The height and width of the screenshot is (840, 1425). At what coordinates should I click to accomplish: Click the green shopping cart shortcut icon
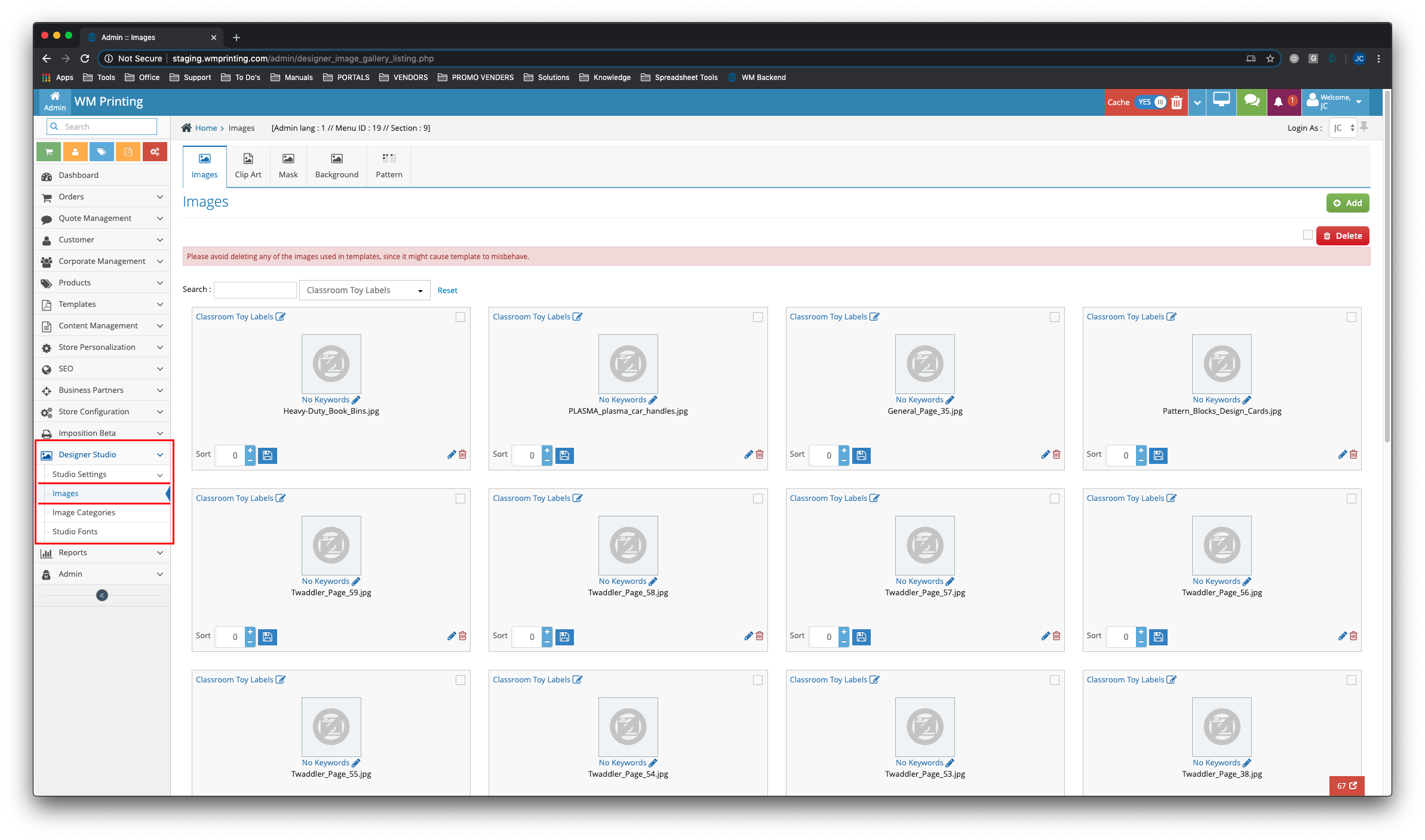(49, 152)
